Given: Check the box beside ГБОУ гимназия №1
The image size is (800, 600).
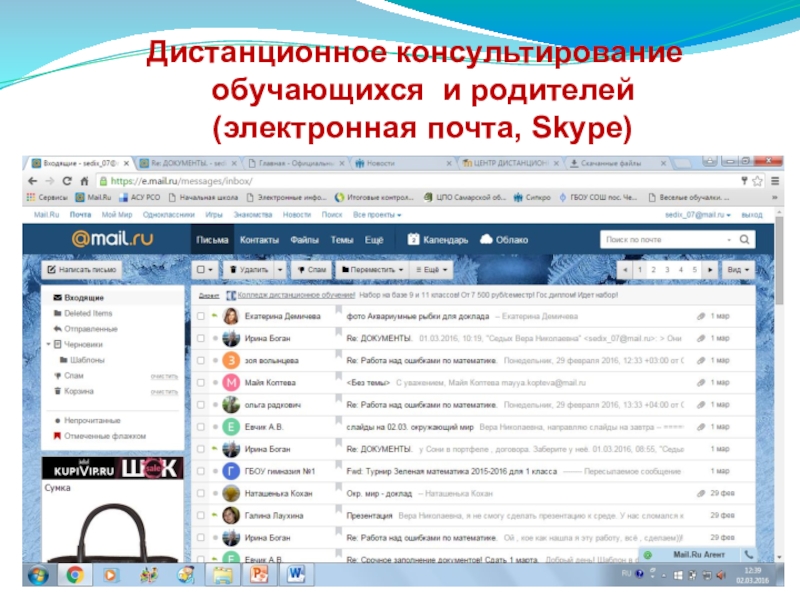Looking at the screenshot, I should click(200, 471).
